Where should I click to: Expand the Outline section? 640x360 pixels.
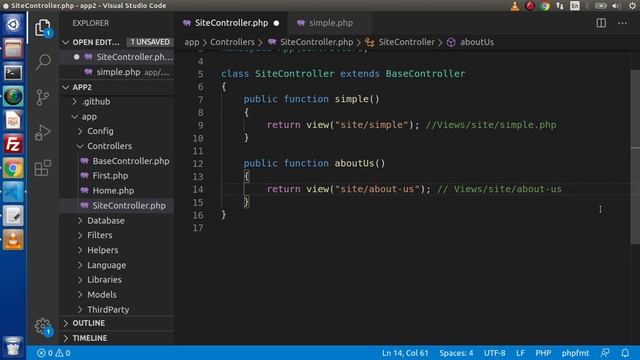117,323
